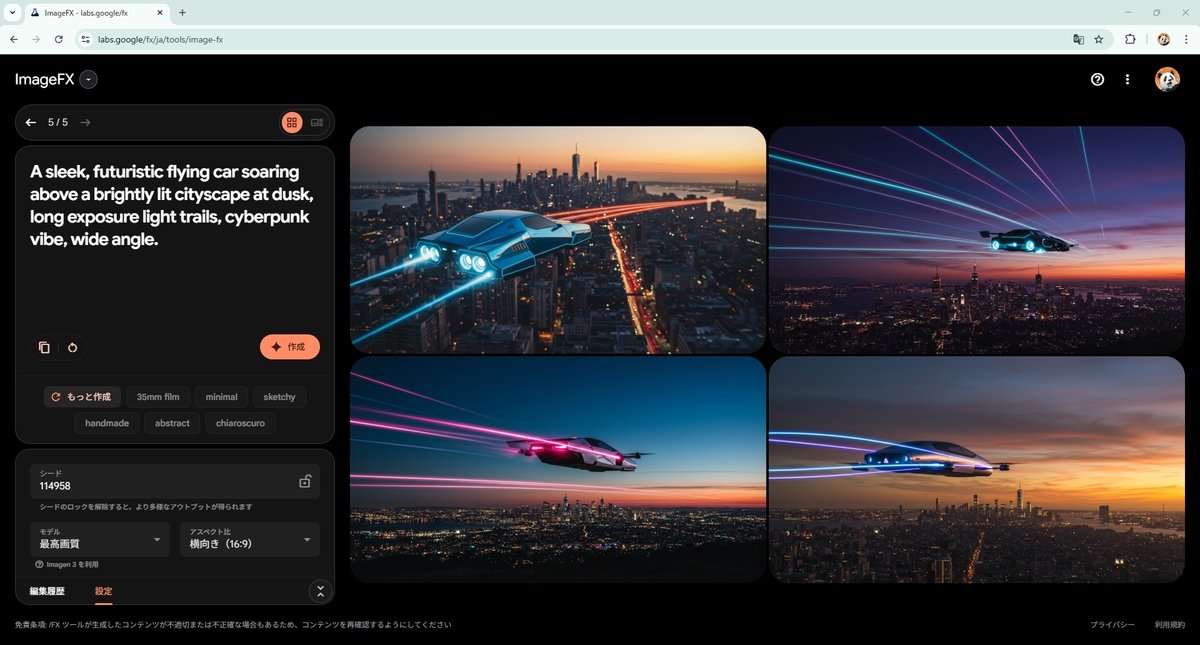Open the 利用規約 terms link
Image resolution: width=1200 pixels, height=645 pixels.
coord(1172,624)
